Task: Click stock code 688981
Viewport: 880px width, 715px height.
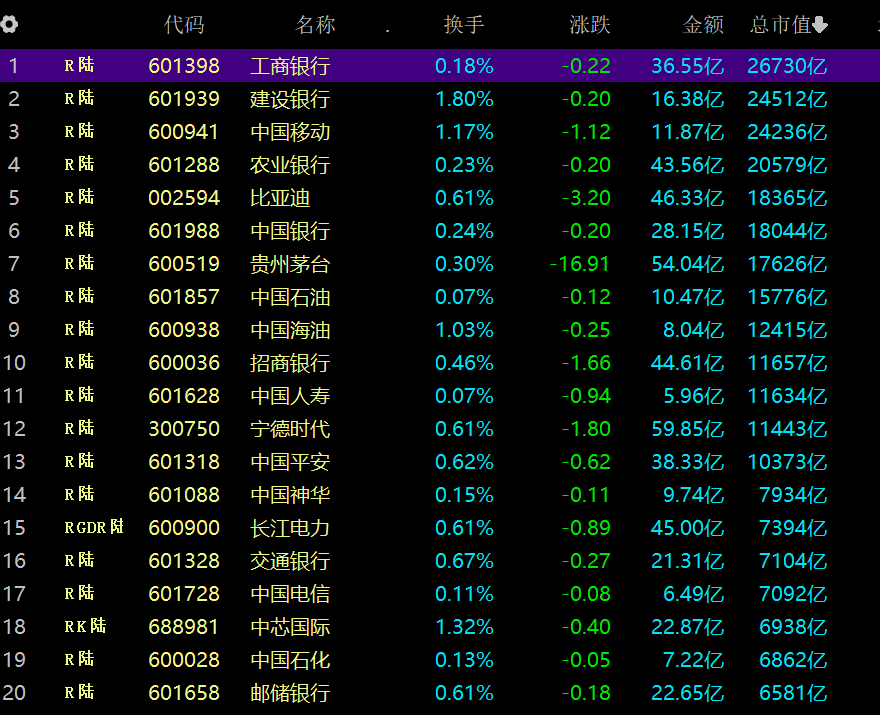Action: click(x=183, y=627)
